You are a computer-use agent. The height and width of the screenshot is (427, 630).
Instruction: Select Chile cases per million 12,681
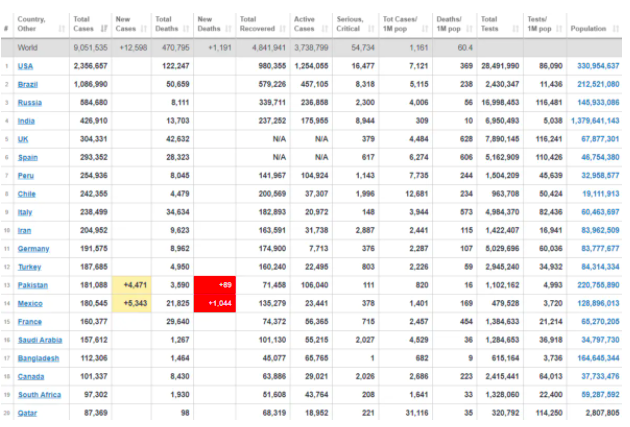[x=417, y=194]
